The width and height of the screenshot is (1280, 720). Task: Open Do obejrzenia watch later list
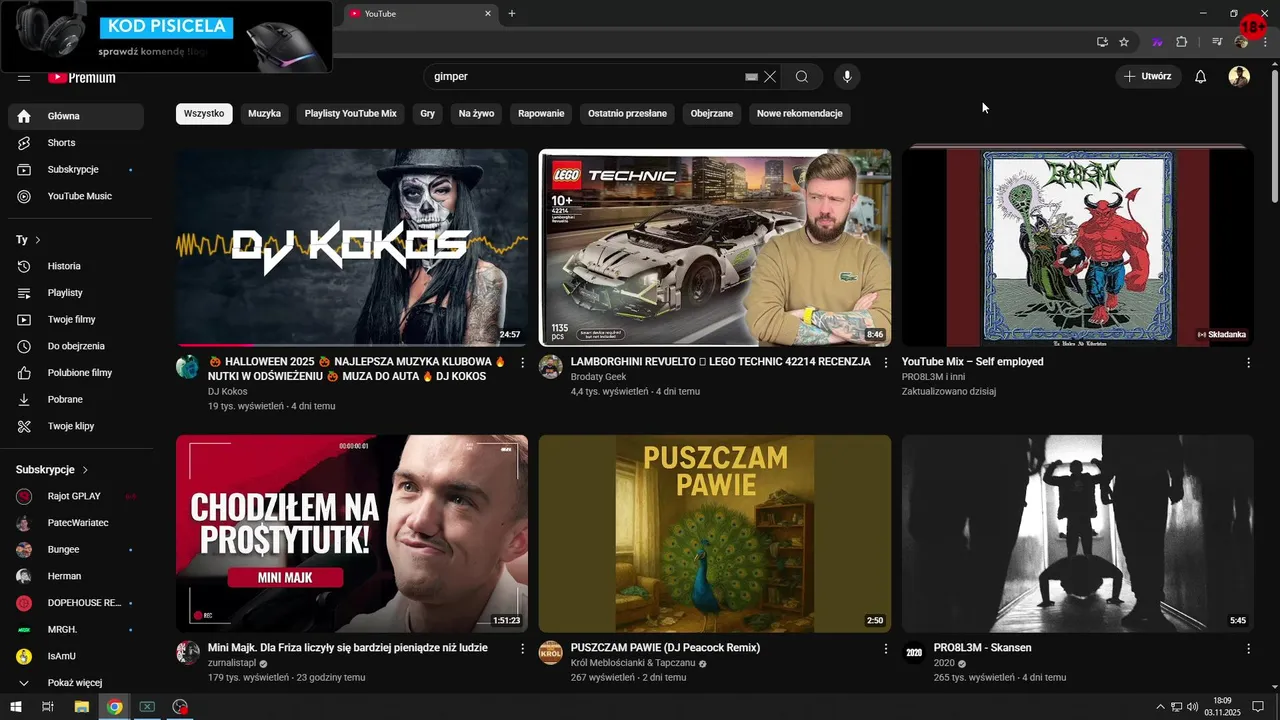[x=76, y=346]
